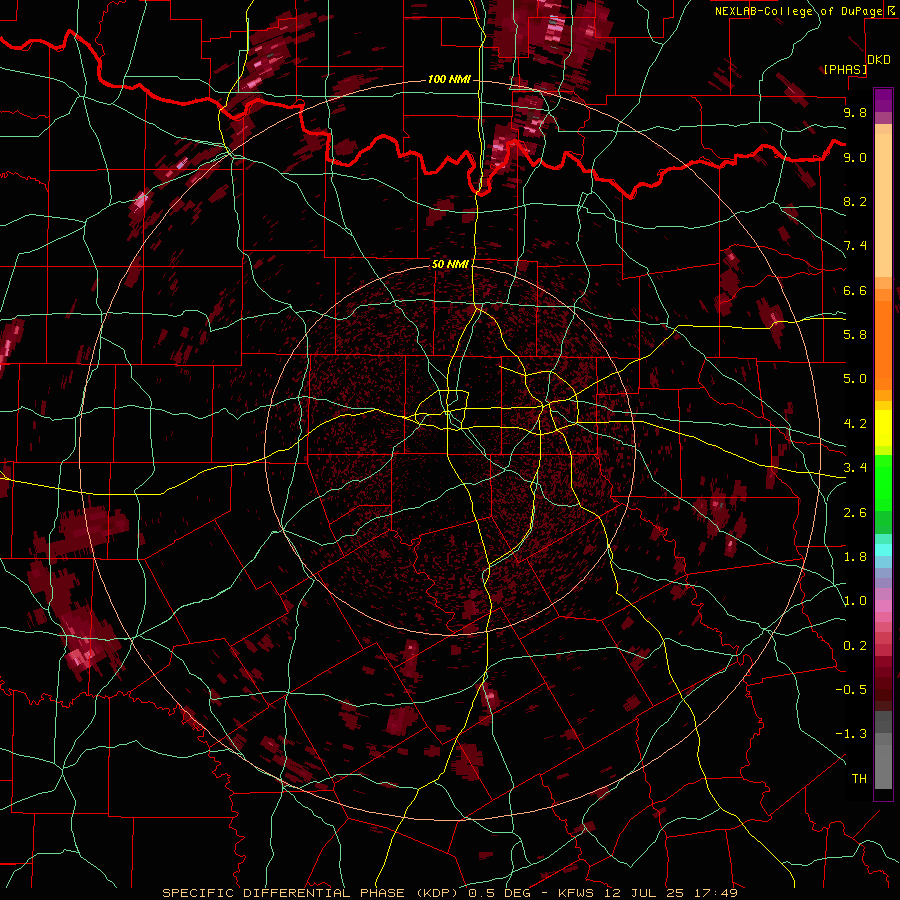Select the 1.0 value on the color scale
The width and height of the screenshot is (900, 900).
pyautogui.click(x=855, y=601)
